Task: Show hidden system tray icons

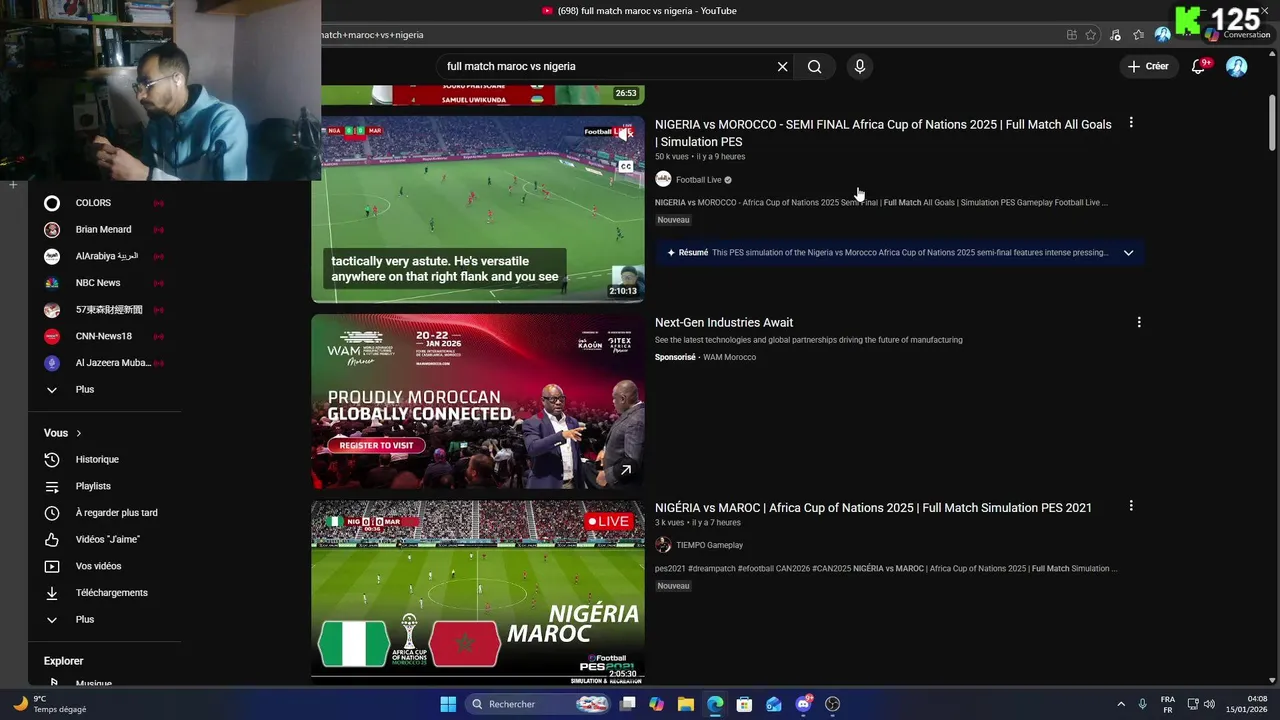Action: tap(1121, 704)
